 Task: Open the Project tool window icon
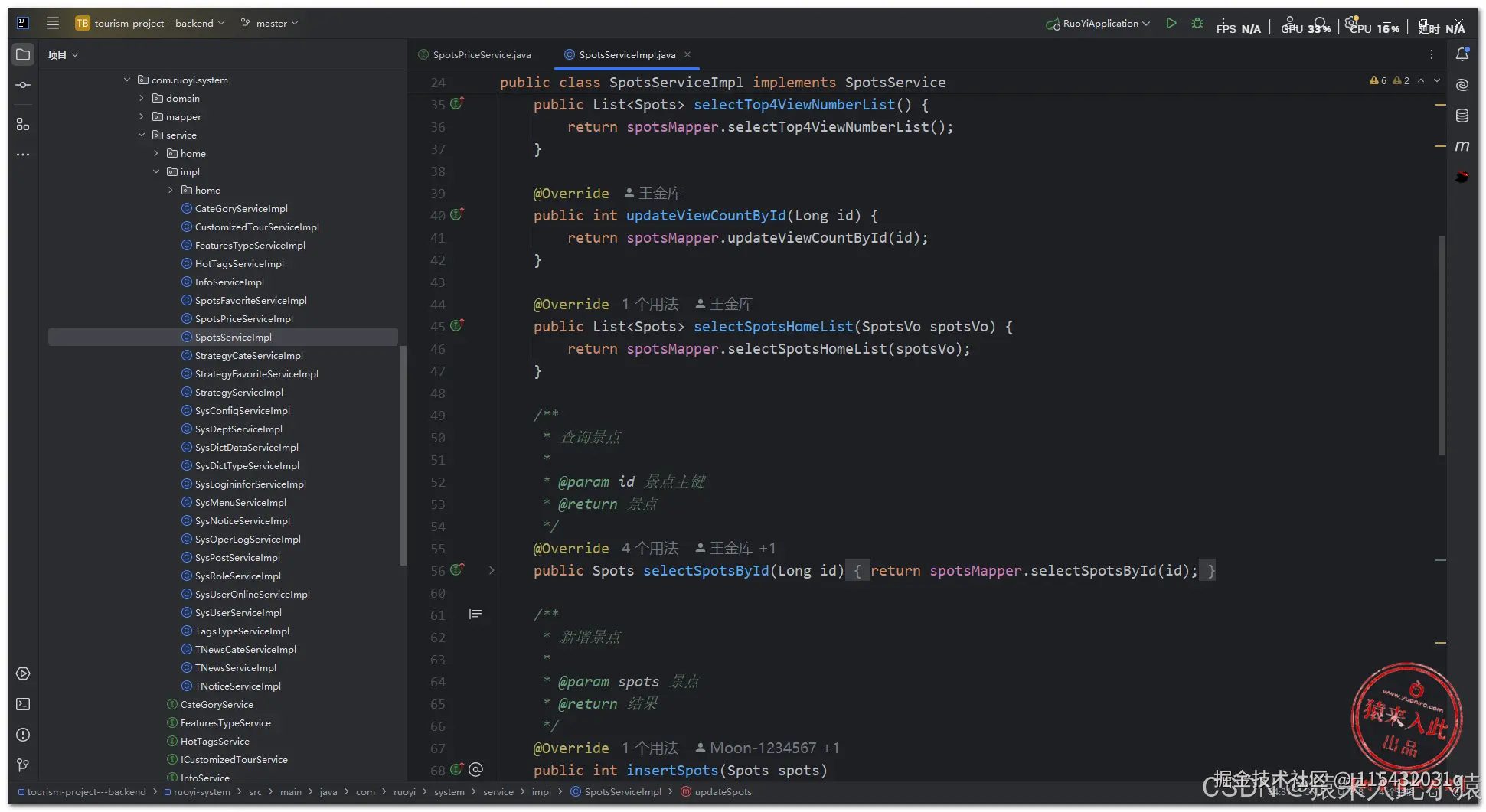click(23, 54)
